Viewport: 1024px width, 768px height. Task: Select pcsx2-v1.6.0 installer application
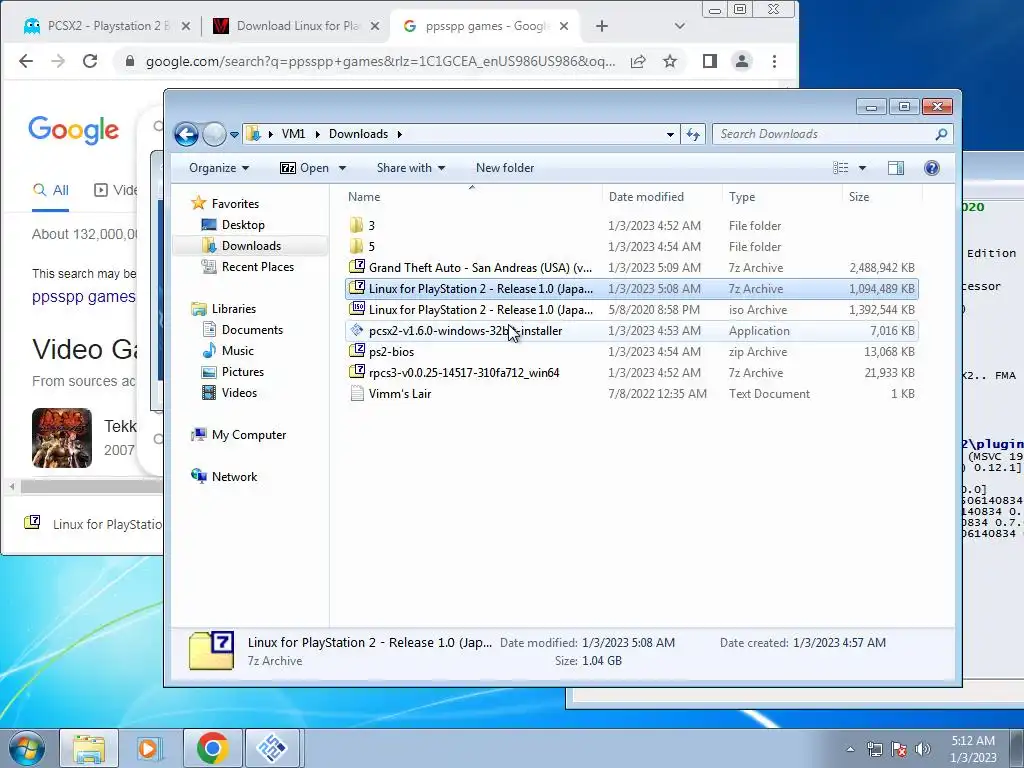click(632, 330)
